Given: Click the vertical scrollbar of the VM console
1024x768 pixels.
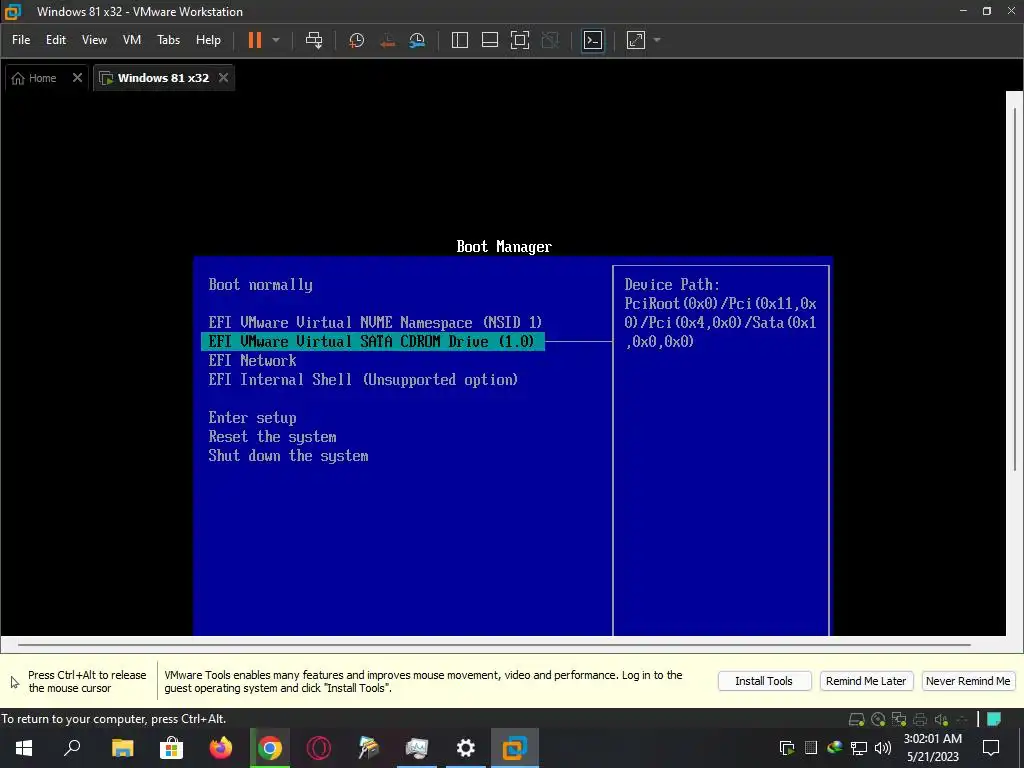Looking at the screenshot, I should (x=1014, y=287).
